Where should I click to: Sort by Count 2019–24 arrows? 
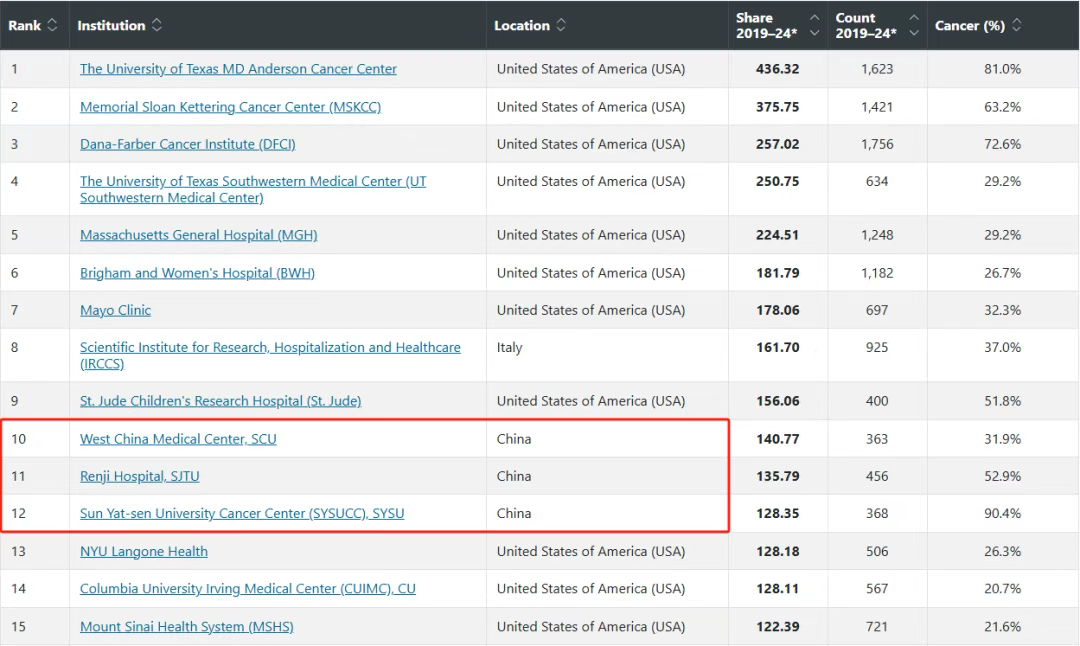tap(914, 25)
